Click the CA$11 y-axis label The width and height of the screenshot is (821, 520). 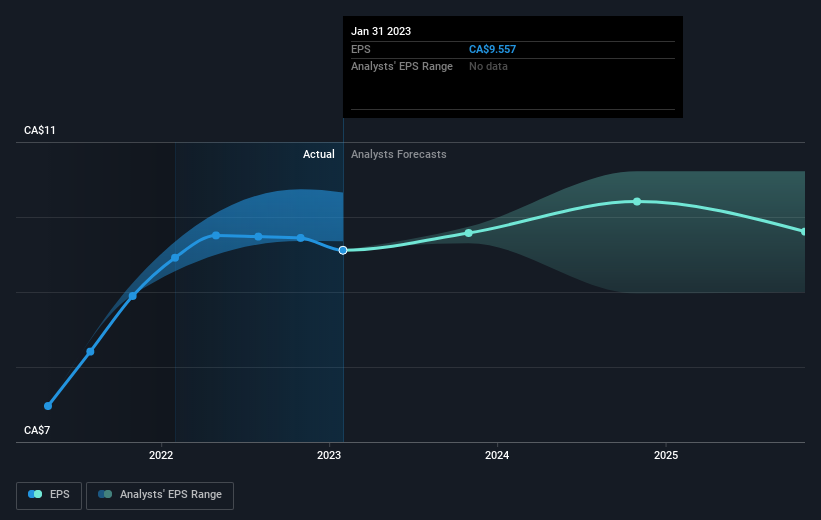[40, 130]
